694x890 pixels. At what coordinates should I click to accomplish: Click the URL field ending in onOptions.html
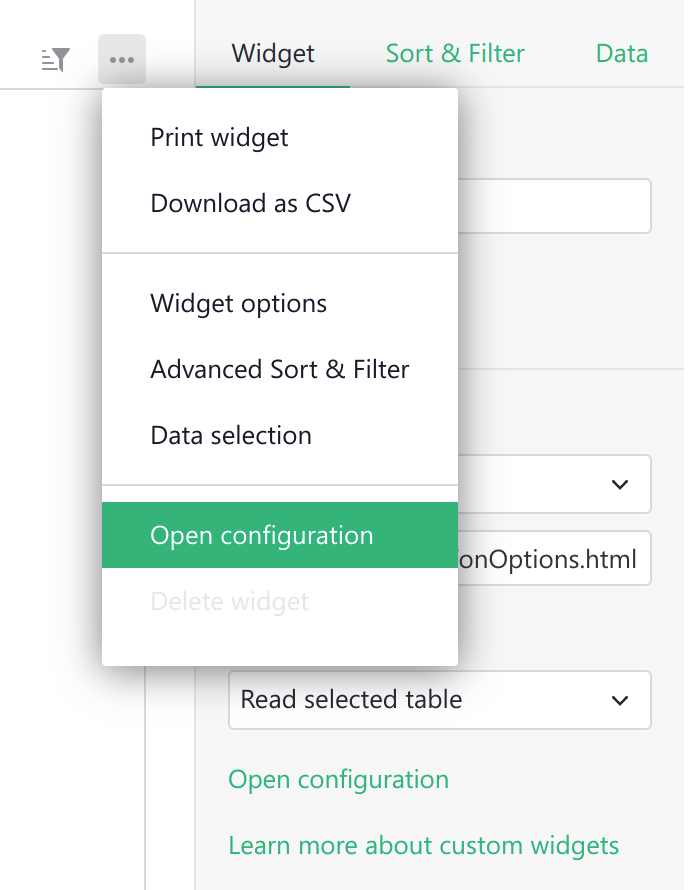tap(560, 558)
